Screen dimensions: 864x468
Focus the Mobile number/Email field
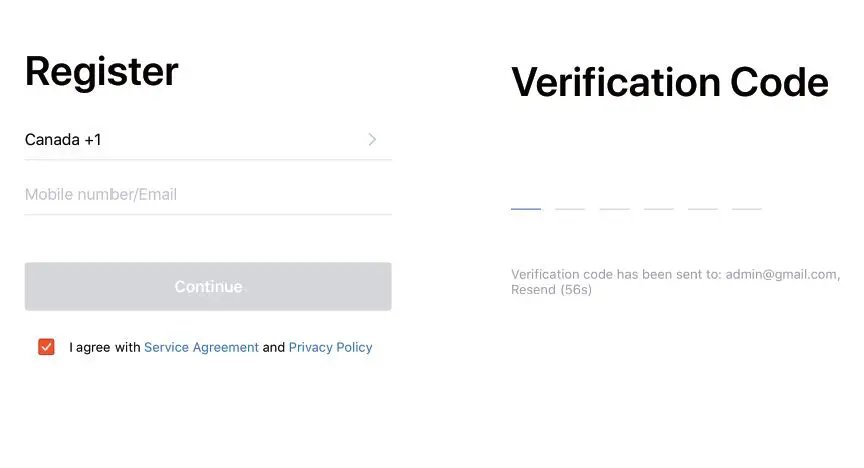pos(207,194)
